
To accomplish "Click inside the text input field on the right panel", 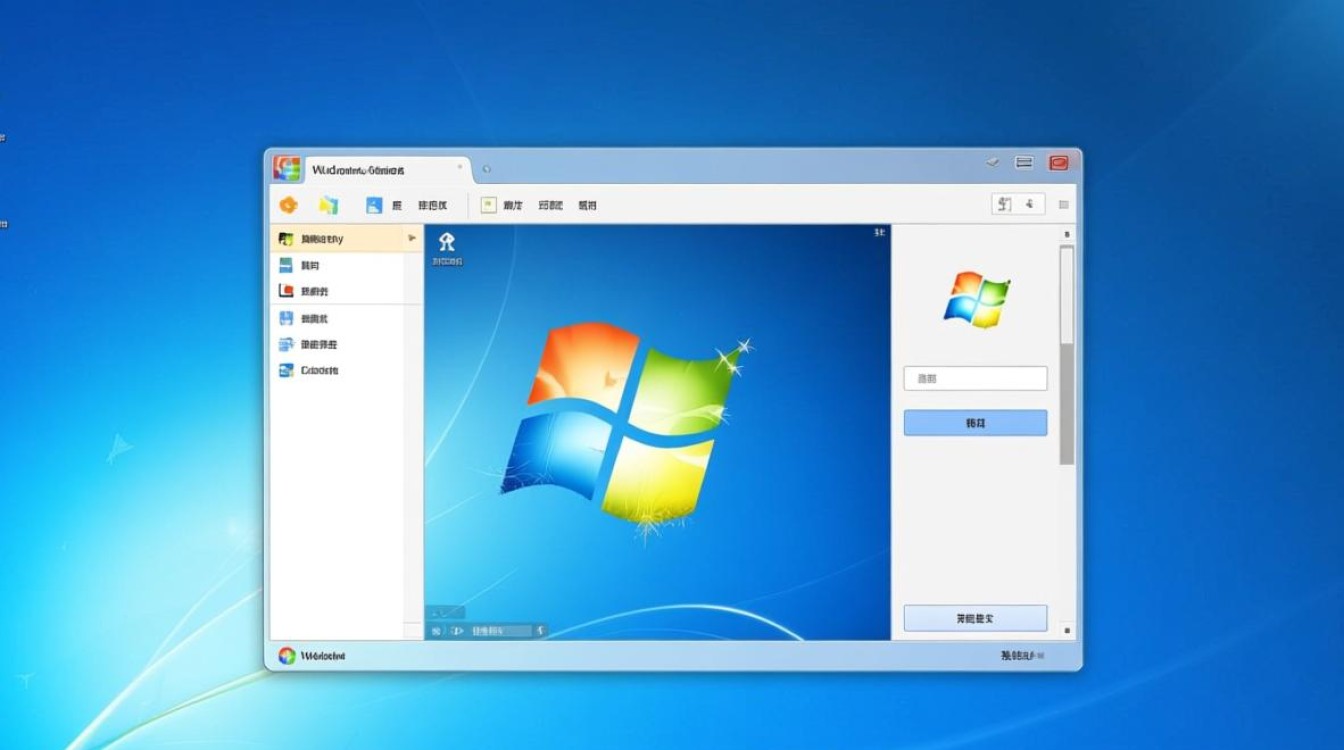I will (974, 377).
